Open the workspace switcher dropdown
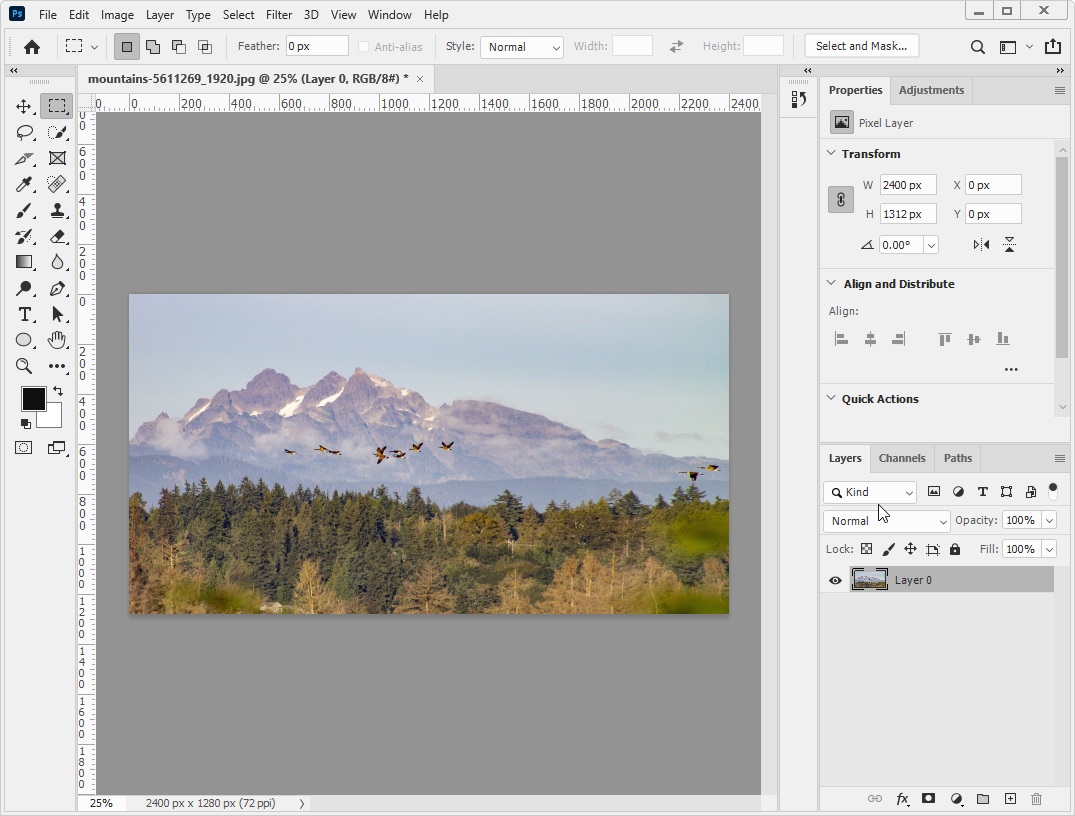This screenshot has height=816, width=1075. [x=1015, y=47]
